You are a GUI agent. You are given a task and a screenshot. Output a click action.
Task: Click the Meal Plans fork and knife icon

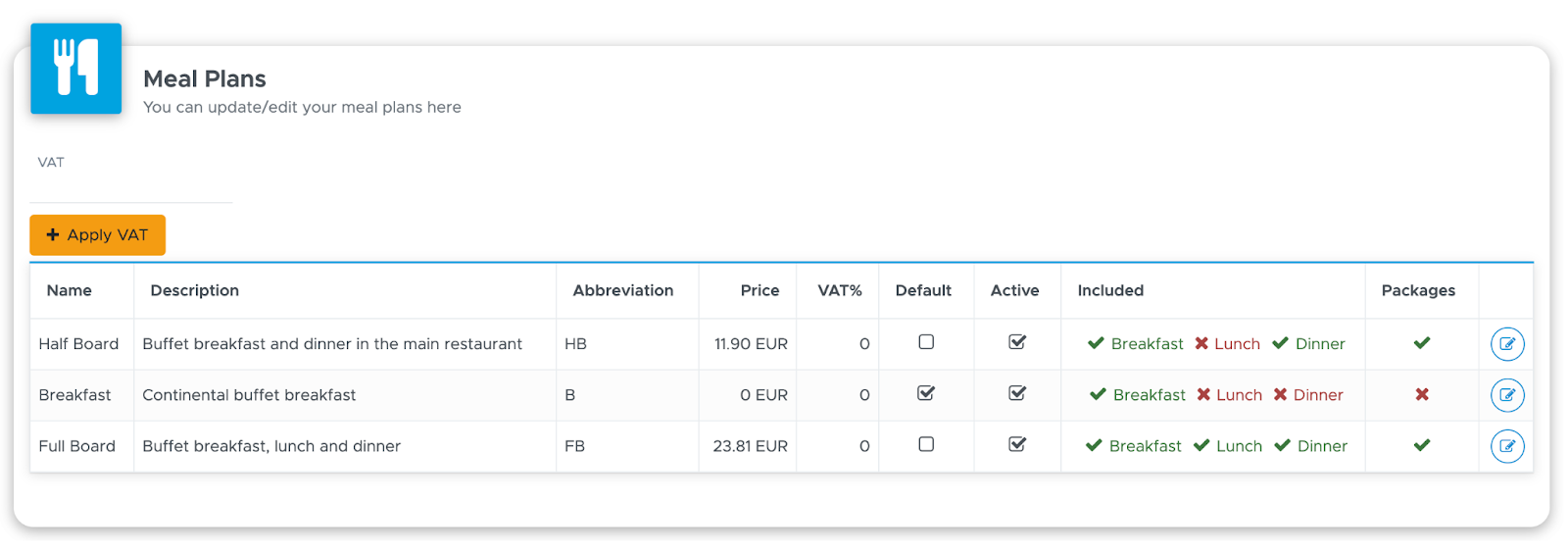pyautogui.click(x=76, y=69)
